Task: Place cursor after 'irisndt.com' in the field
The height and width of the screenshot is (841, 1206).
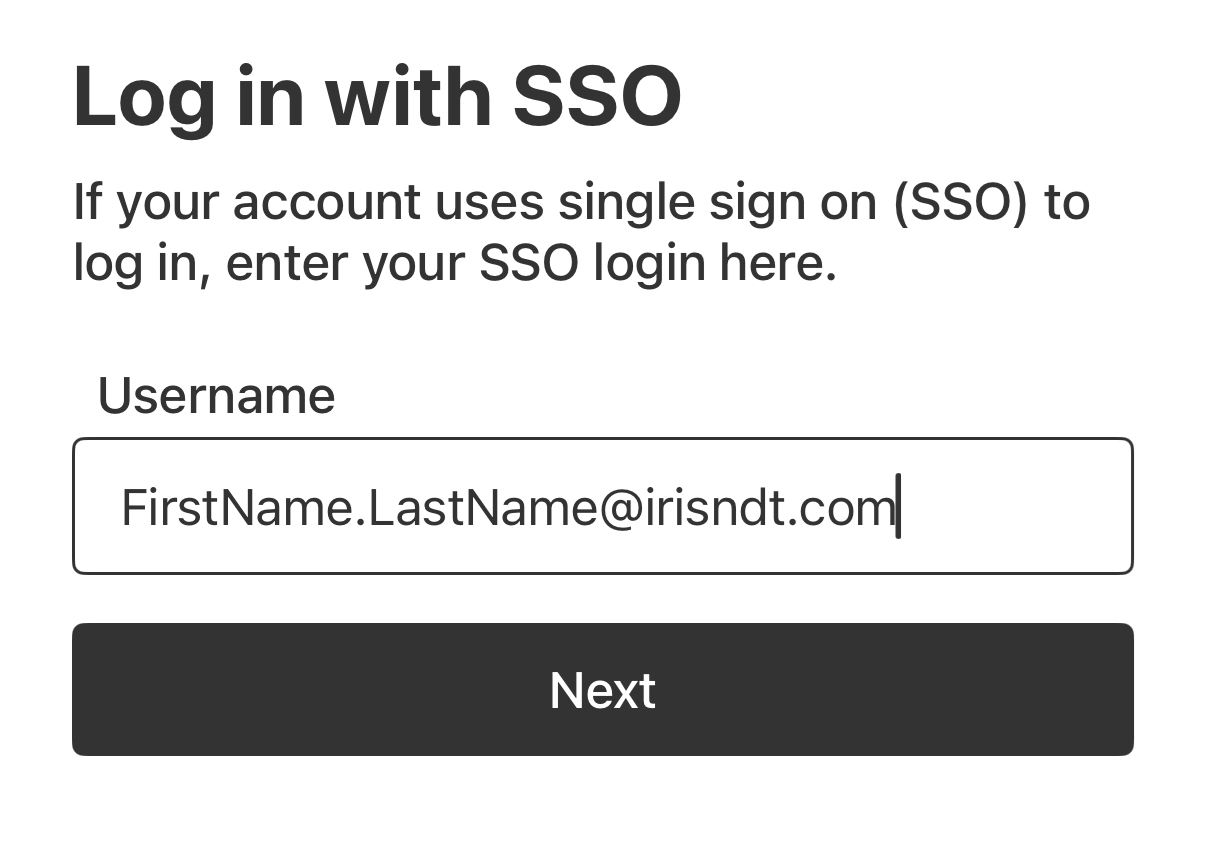Action: point(899,507)
